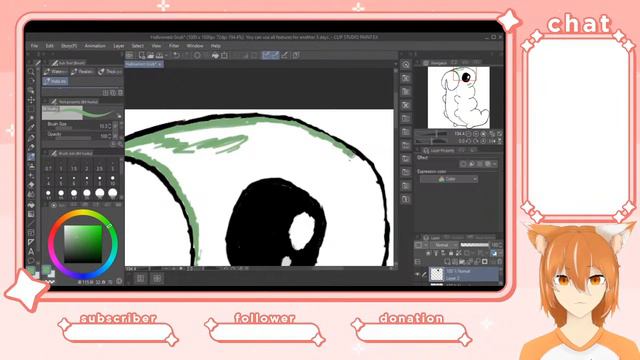640x360 pixels.
Task: Select the Balloon tool
Action: click(31, 261)
